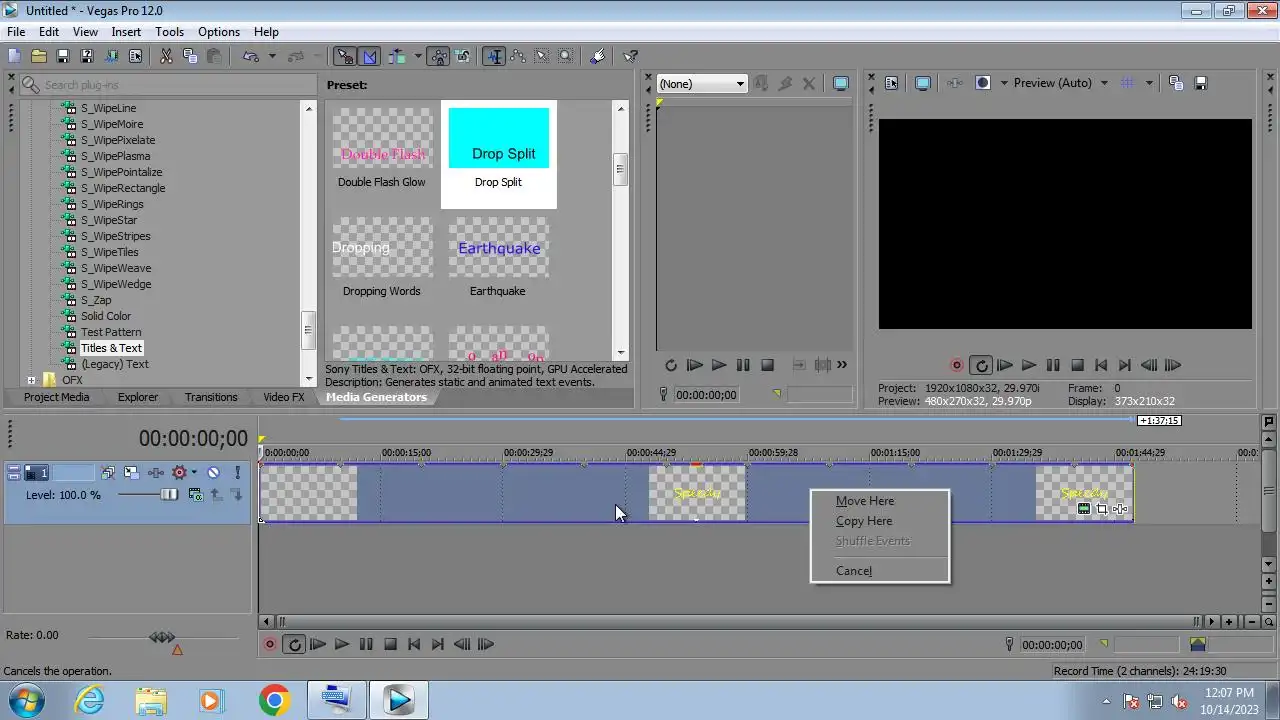The image size is (1280, 720).
Task: Click the Record button in the timeline transport
Action: [269, 645]
